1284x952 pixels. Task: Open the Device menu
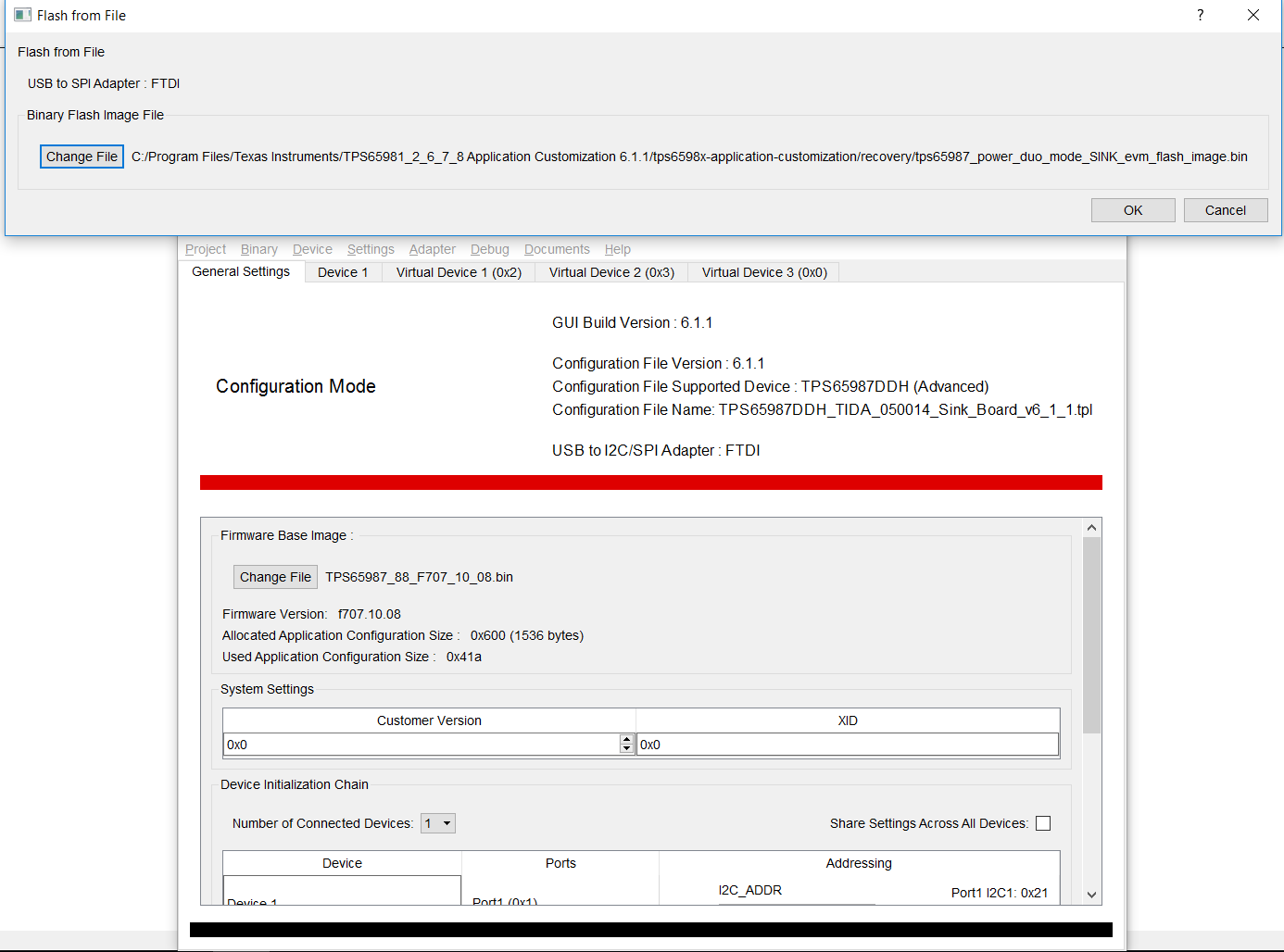pyautogui.click(x=312, y=249)
